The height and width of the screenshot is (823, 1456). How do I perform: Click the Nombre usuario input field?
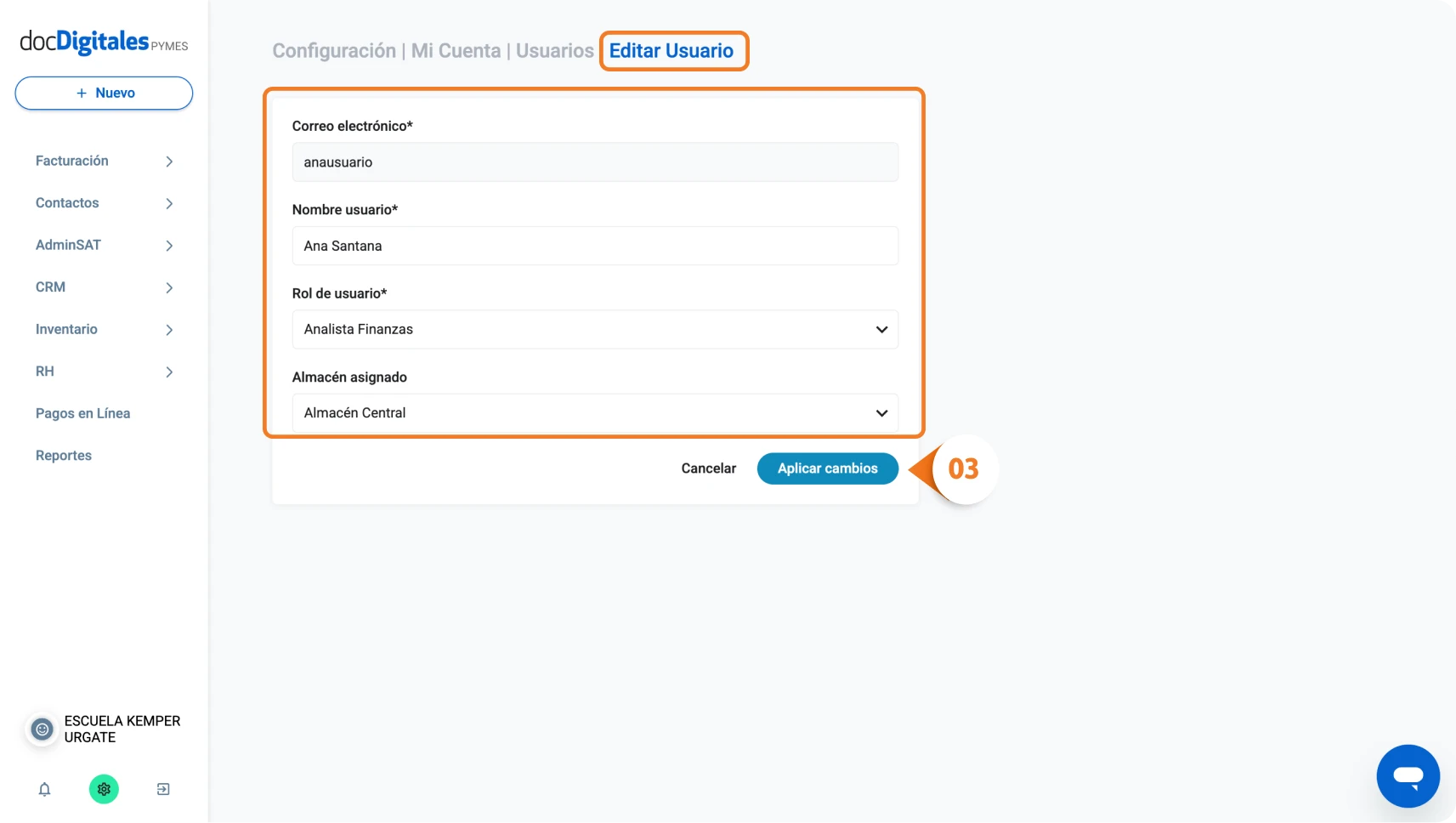(x=595, y=246)
